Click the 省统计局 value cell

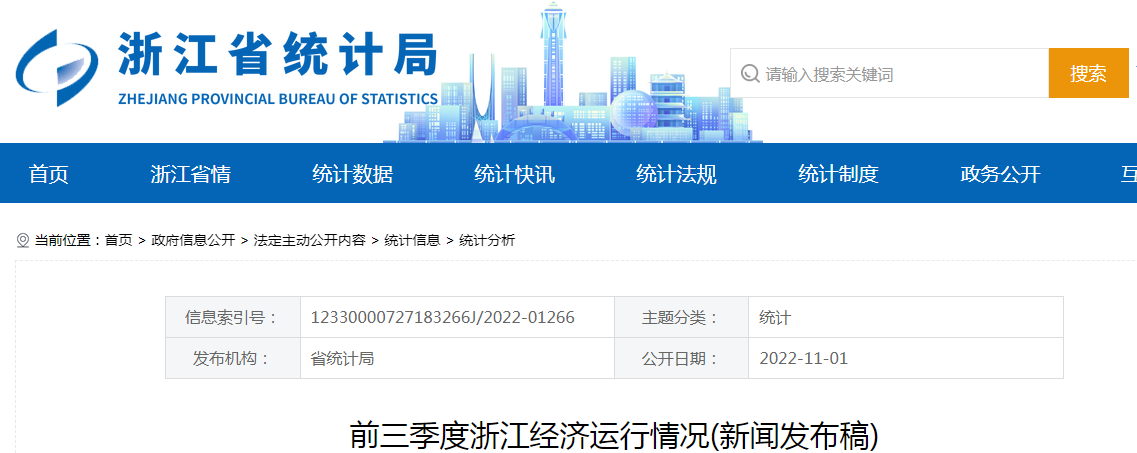(458, 358)
